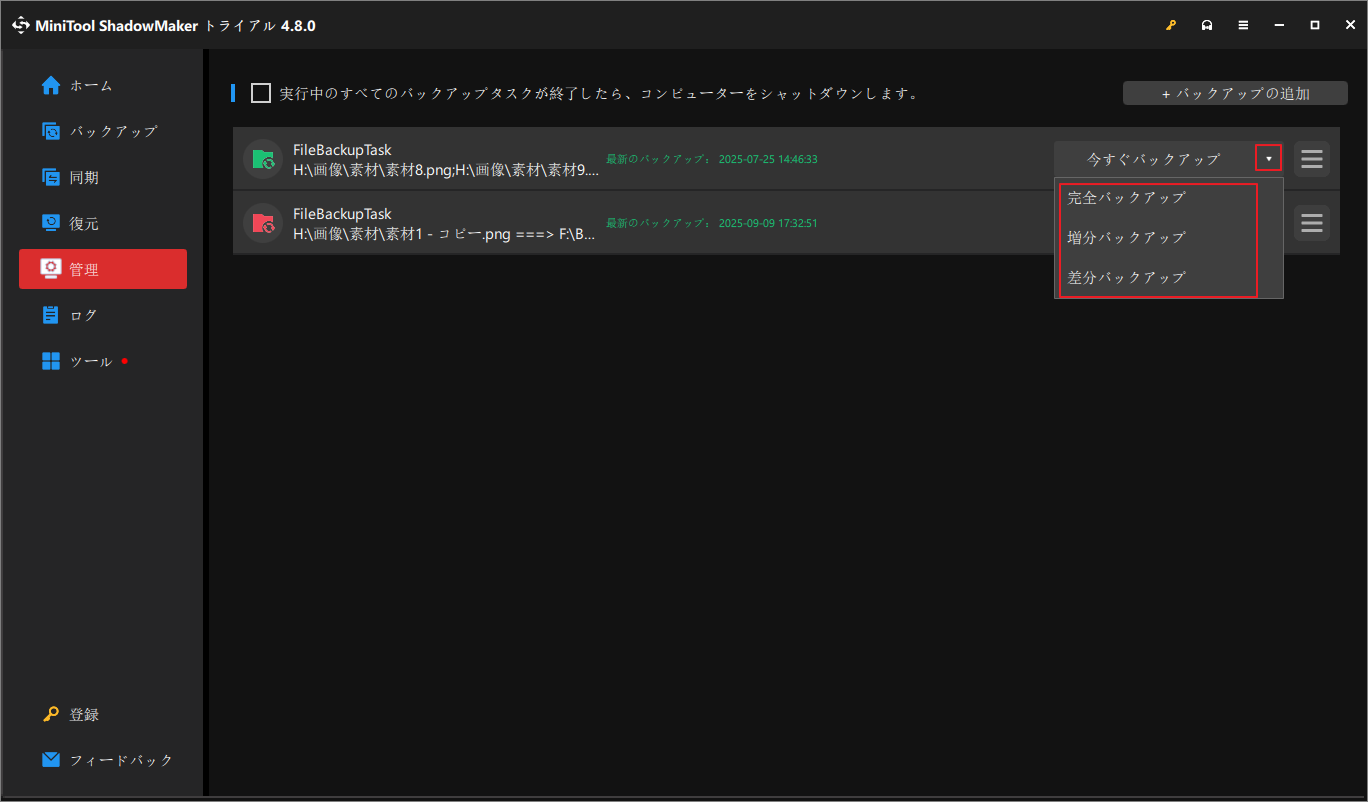Switch to the 同期 page
The image size is (1368, 802).
[103, 177]
